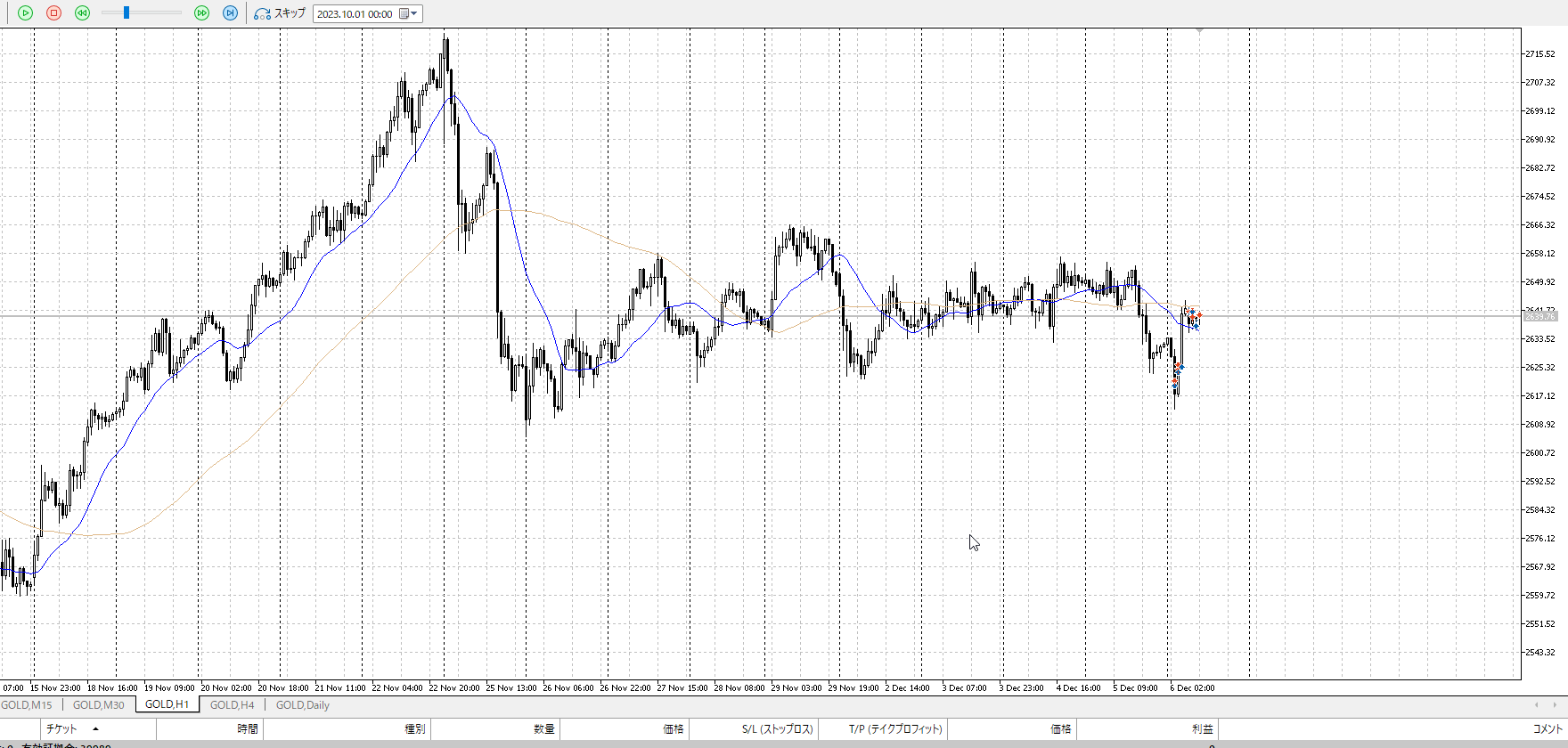Stop the simulation with the red button
The image size is (1568, 748).
click(53, 13)
